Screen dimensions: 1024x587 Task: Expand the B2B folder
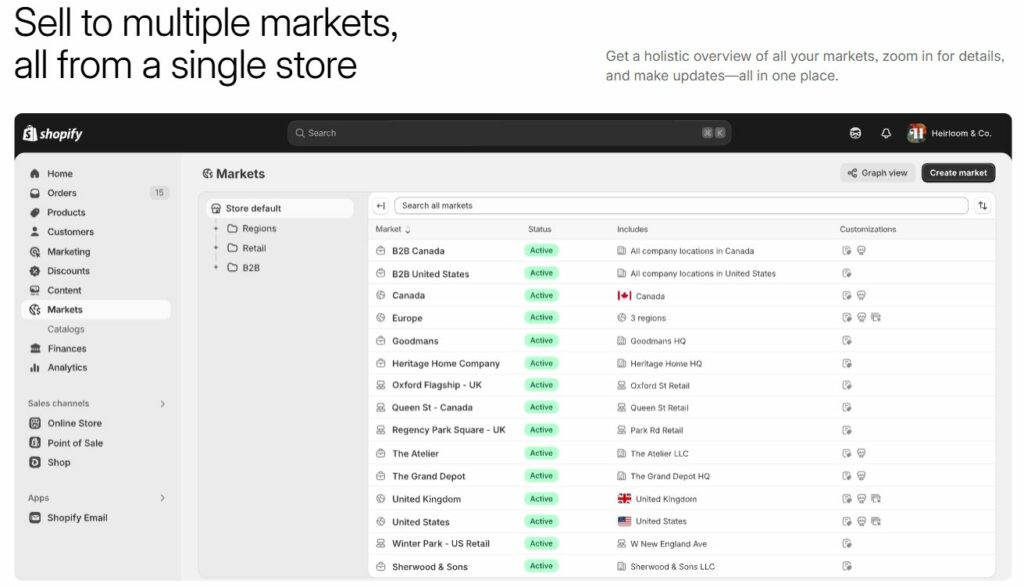(216, 268)
